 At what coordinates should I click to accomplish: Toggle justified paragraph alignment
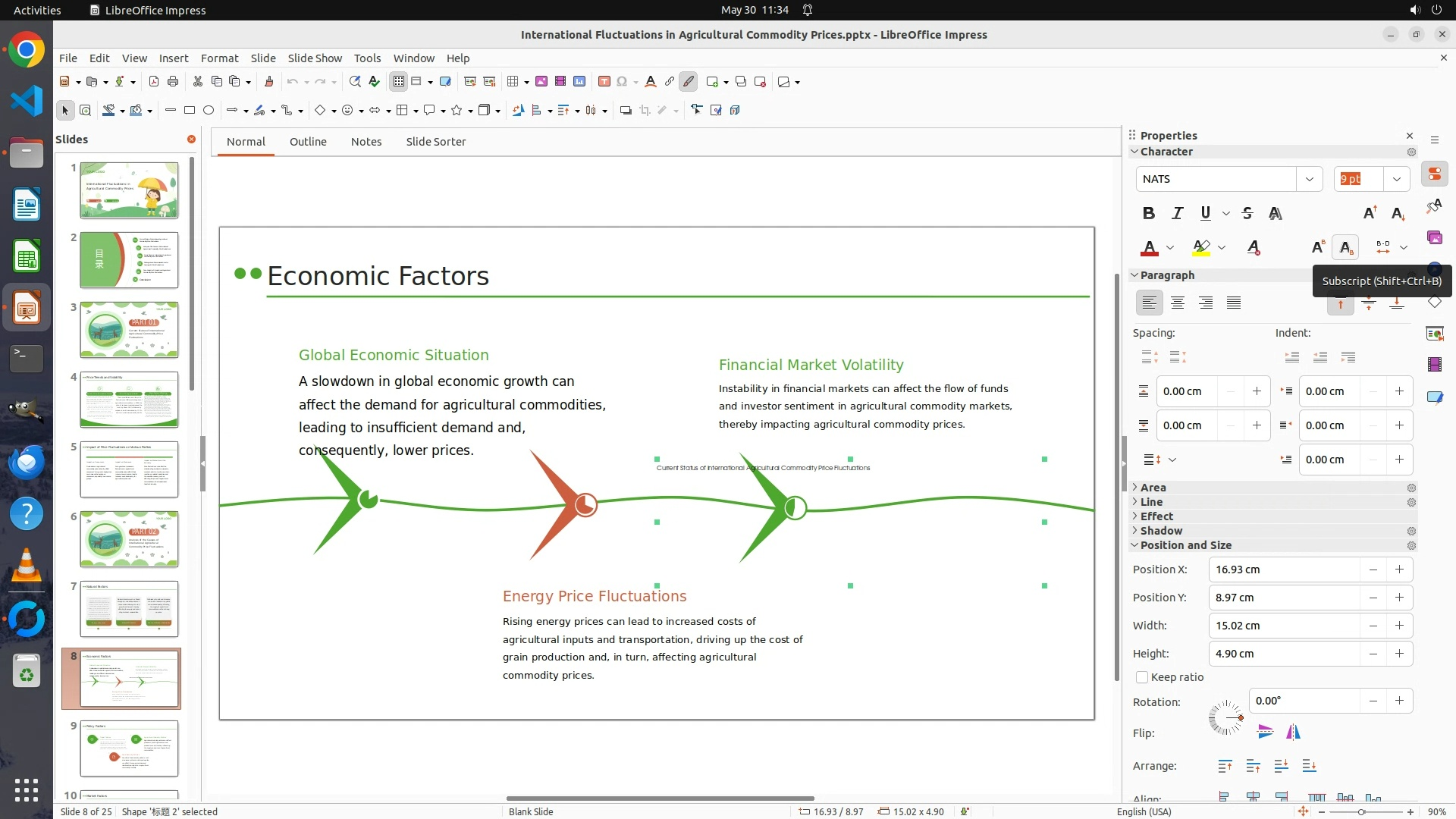click(x=1234, y=303)
